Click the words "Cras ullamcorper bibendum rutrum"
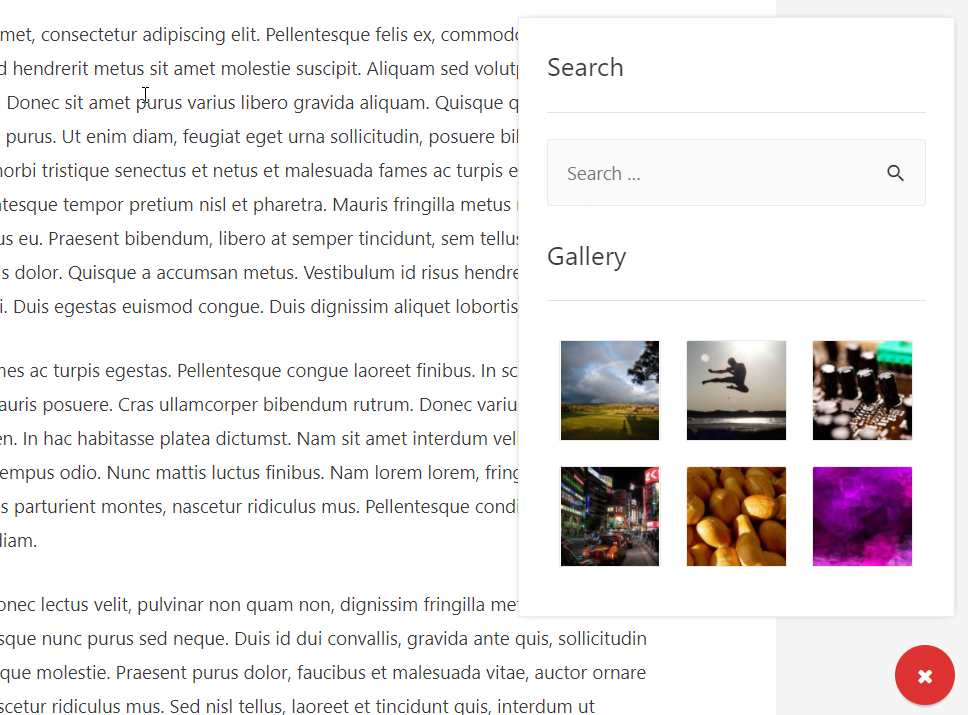Image resolution: width=968 pixels, height=715 pixels. click(266, 405)
